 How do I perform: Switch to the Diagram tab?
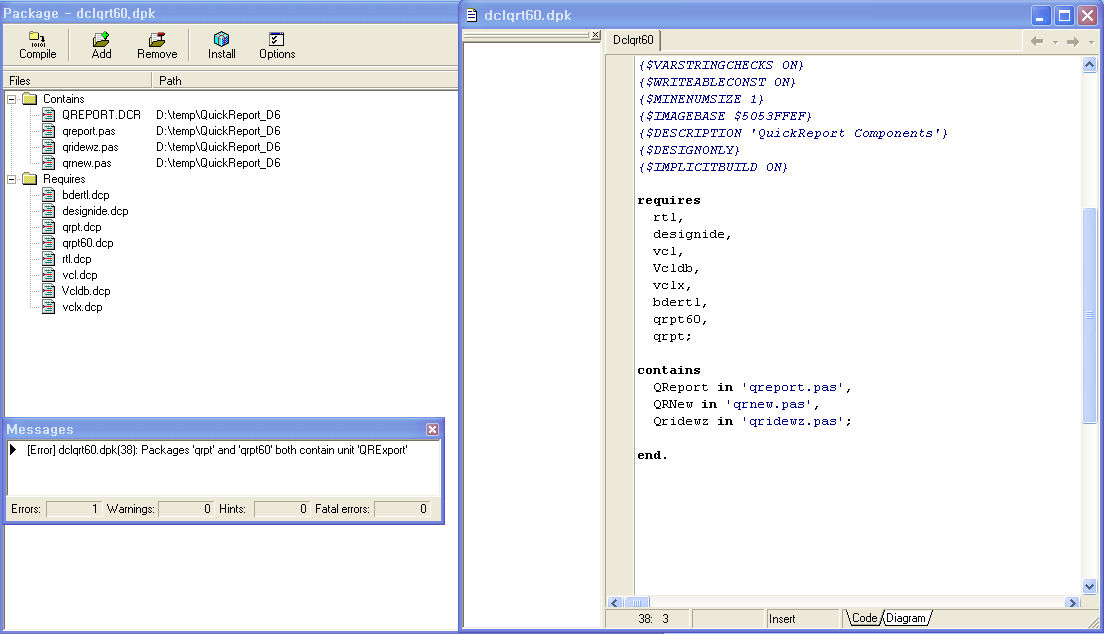click(906, 619)
